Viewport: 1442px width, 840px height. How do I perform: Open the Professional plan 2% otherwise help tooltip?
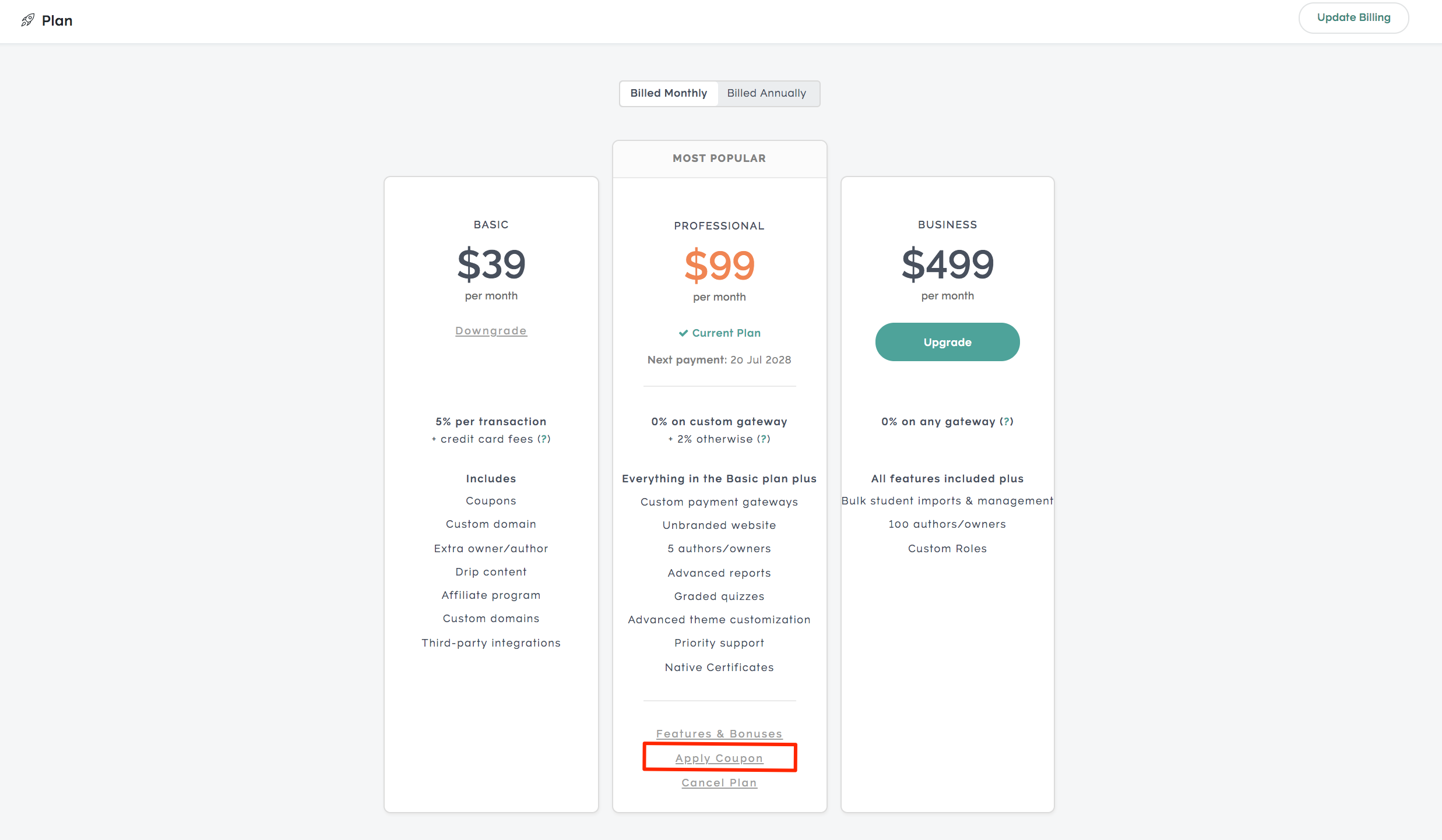coord(764,439)
